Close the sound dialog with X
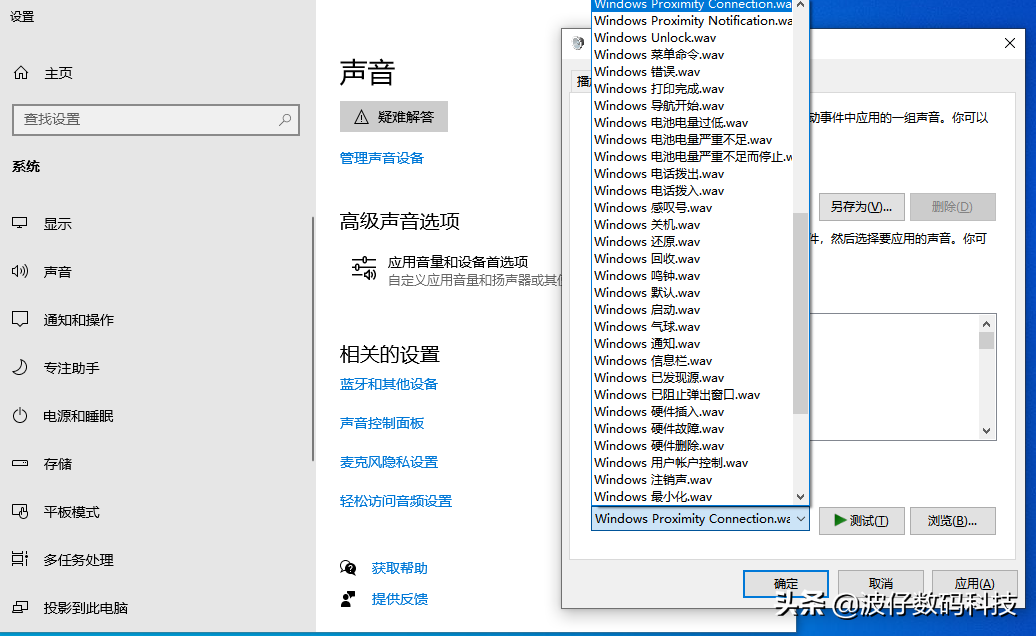Viewport: 1036px width, 636px height. click(1010, 43)
